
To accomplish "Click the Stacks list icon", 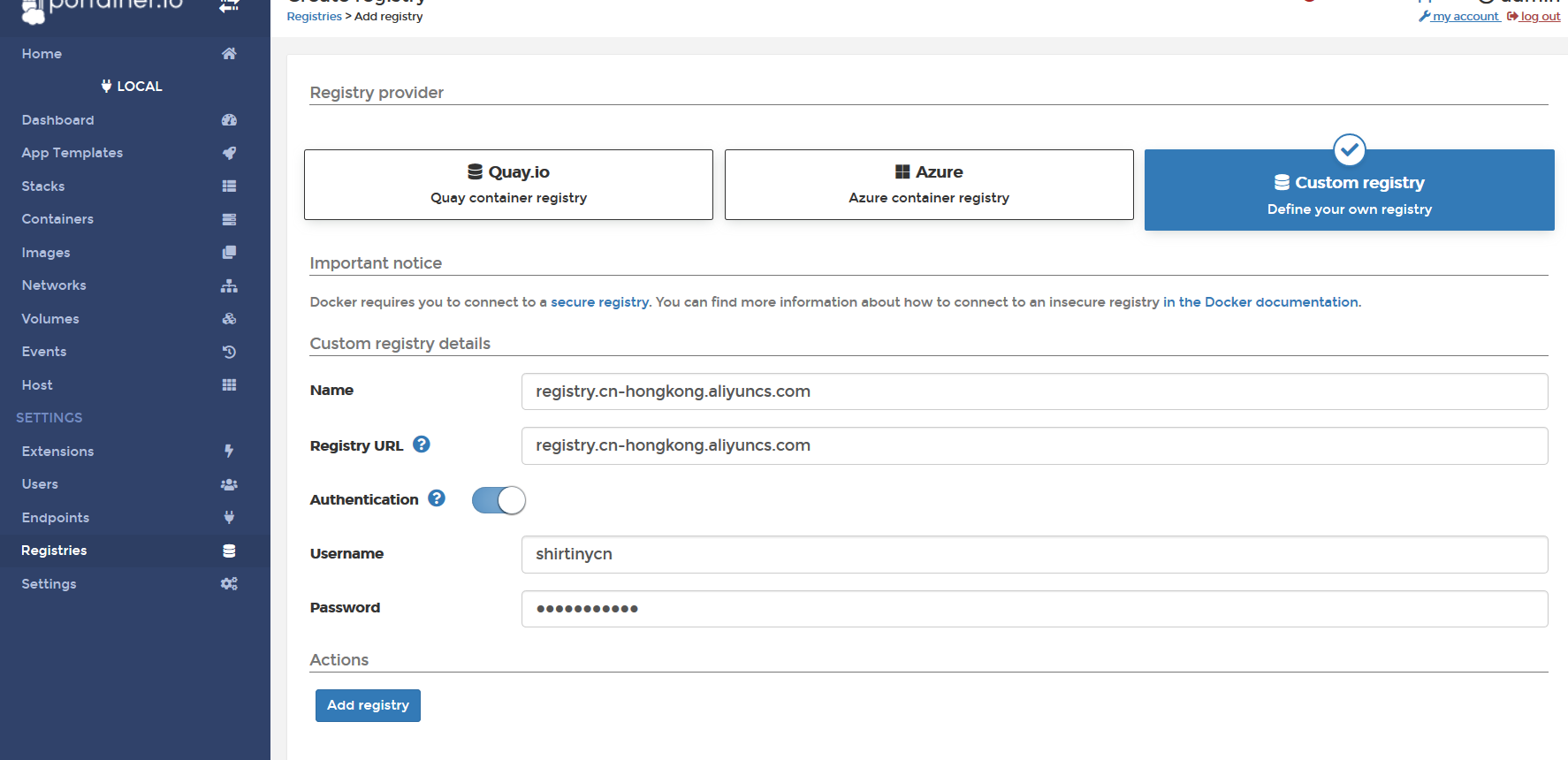I will (229, 186).
